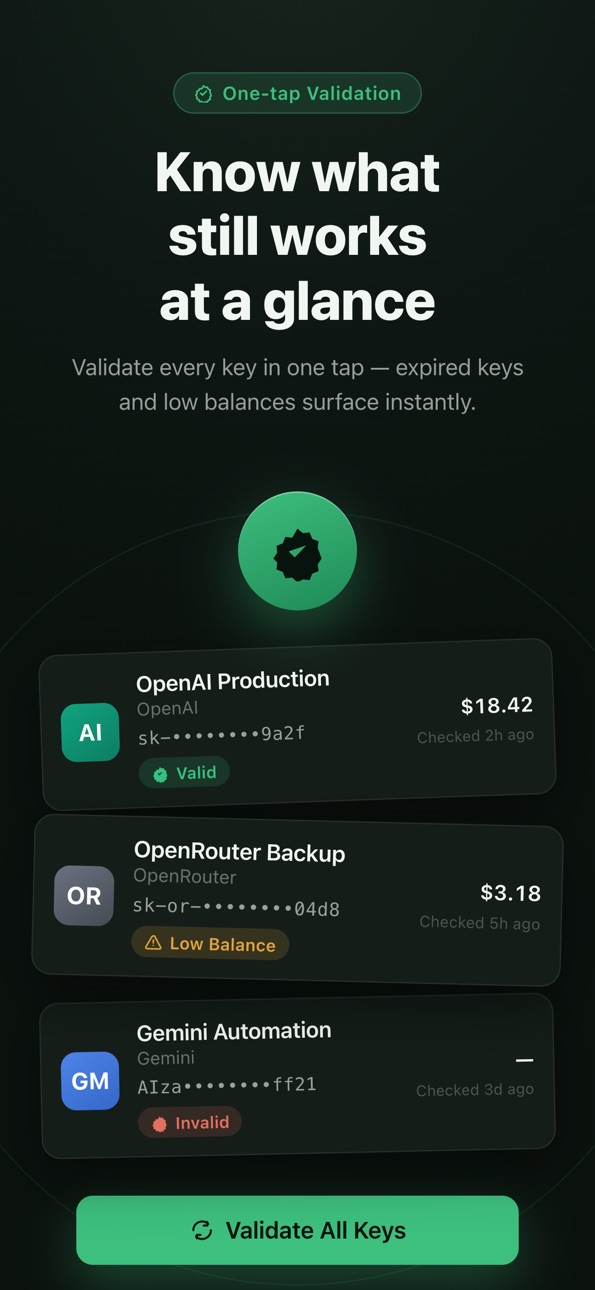Viewport: 595px width, 1290px height.
Task: Click the badge icon in One-tap Validation pill
Action: 203,94
